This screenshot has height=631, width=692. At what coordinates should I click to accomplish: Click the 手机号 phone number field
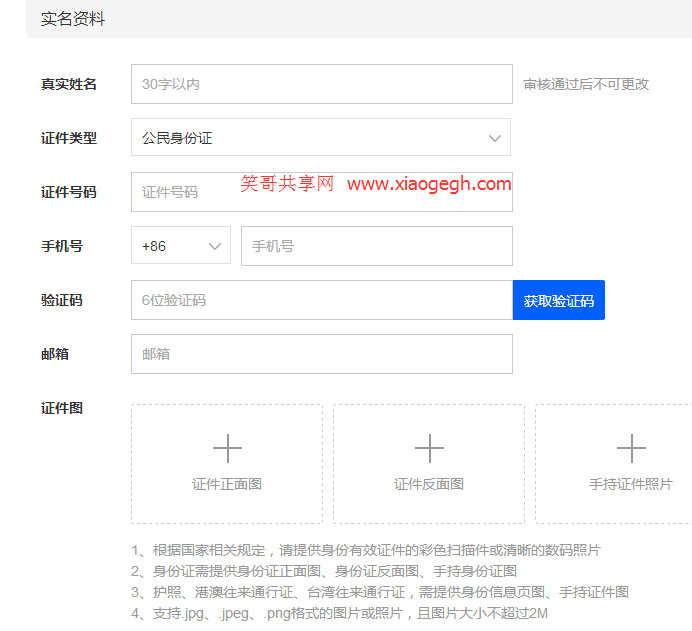click(x=377, y=246)
